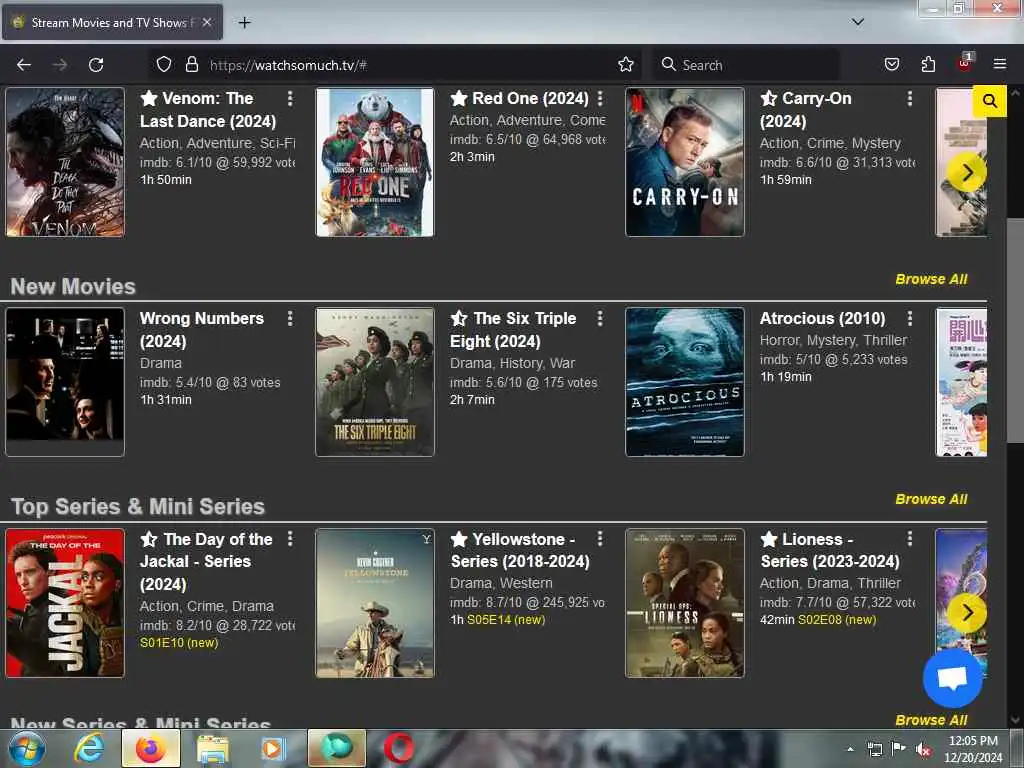Favorite Venom: The Last Dance with star
The height and width of the screenshot is (768, 1024).
click(149, 99)
